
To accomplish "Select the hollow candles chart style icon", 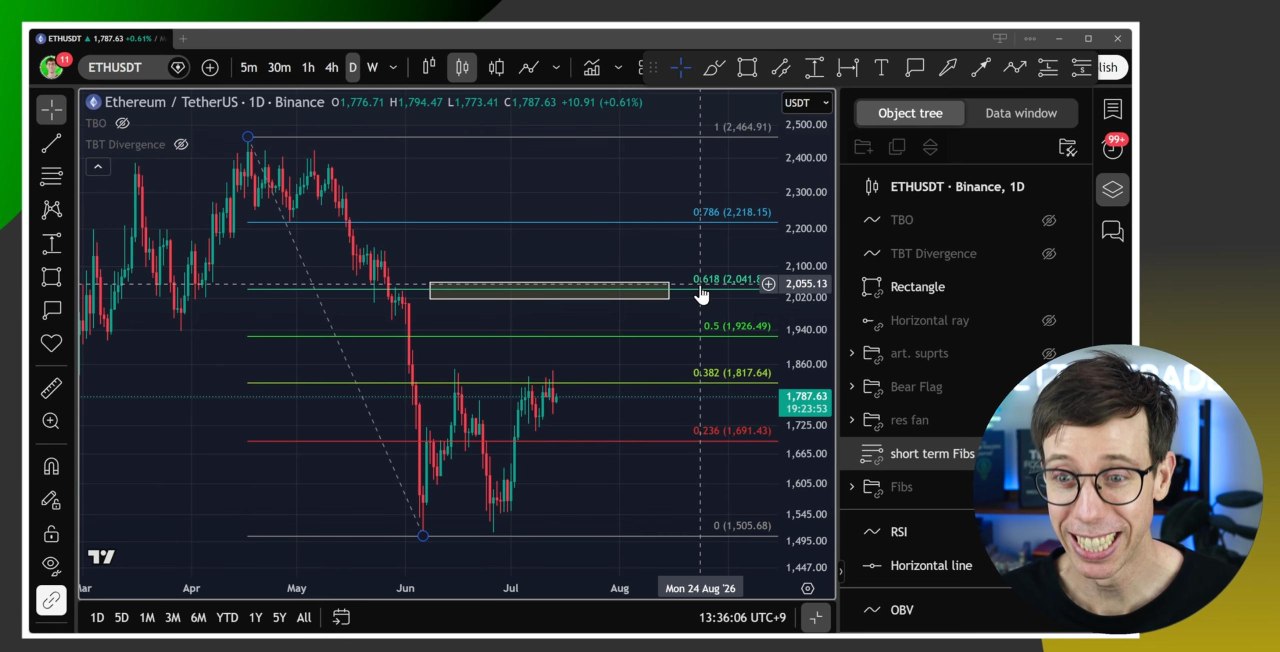I will point(496,67).
